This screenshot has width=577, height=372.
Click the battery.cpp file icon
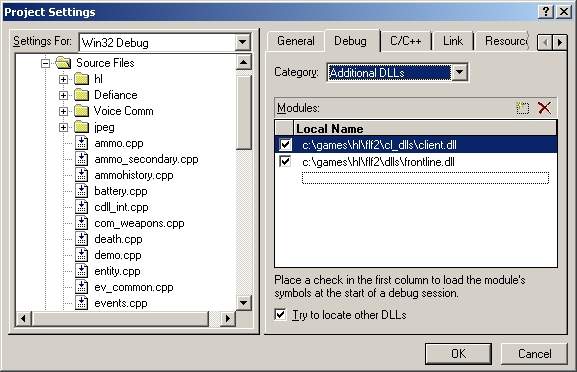pos(81,191)
